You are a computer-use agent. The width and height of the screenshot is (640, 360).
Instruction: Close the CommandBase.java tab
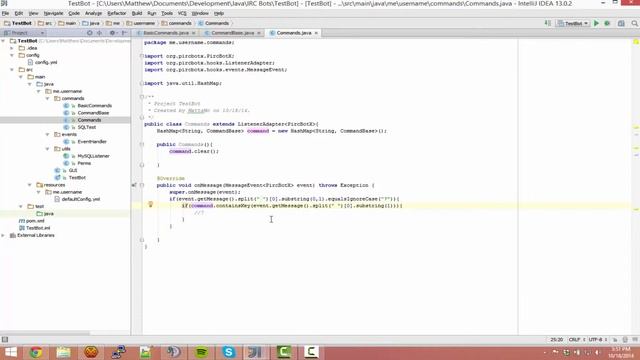point(259,33)
